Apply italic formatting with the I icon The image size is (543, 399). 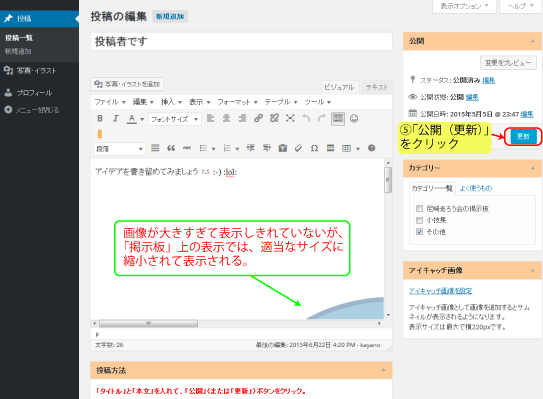point(115,119)
